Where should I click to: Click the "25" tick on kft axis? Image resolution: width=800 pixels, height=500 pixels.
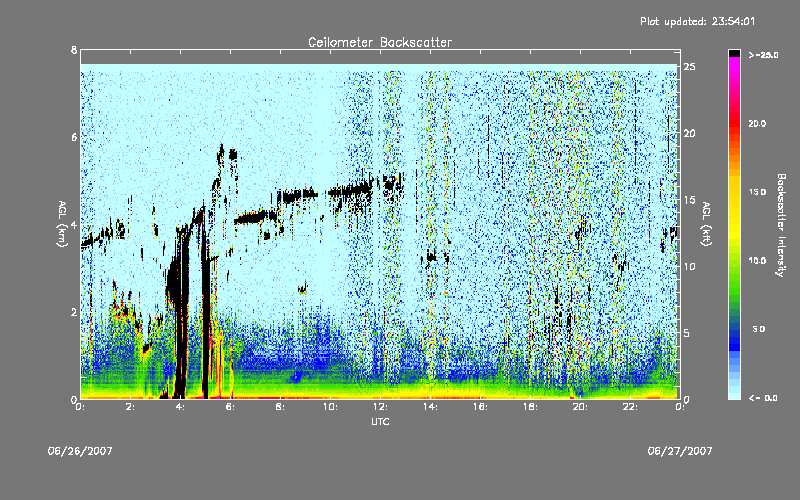689,66
